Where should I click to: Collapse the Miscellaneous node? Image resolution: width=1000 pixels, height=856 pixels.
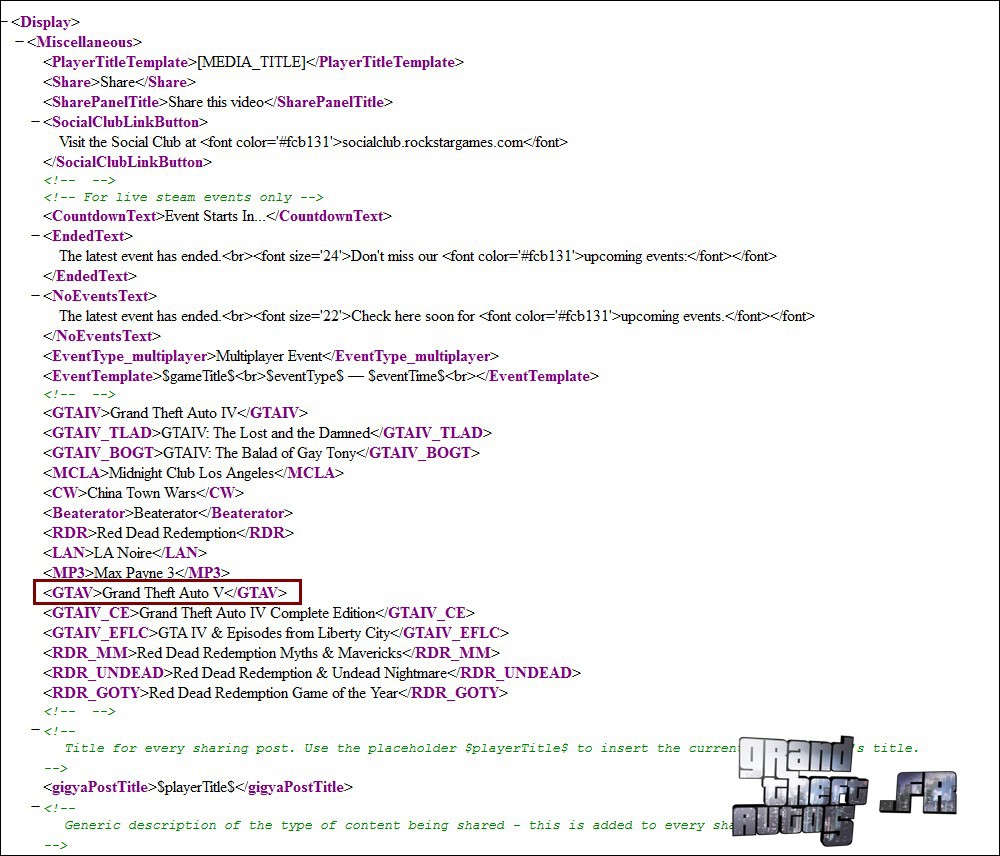[20, 42]
